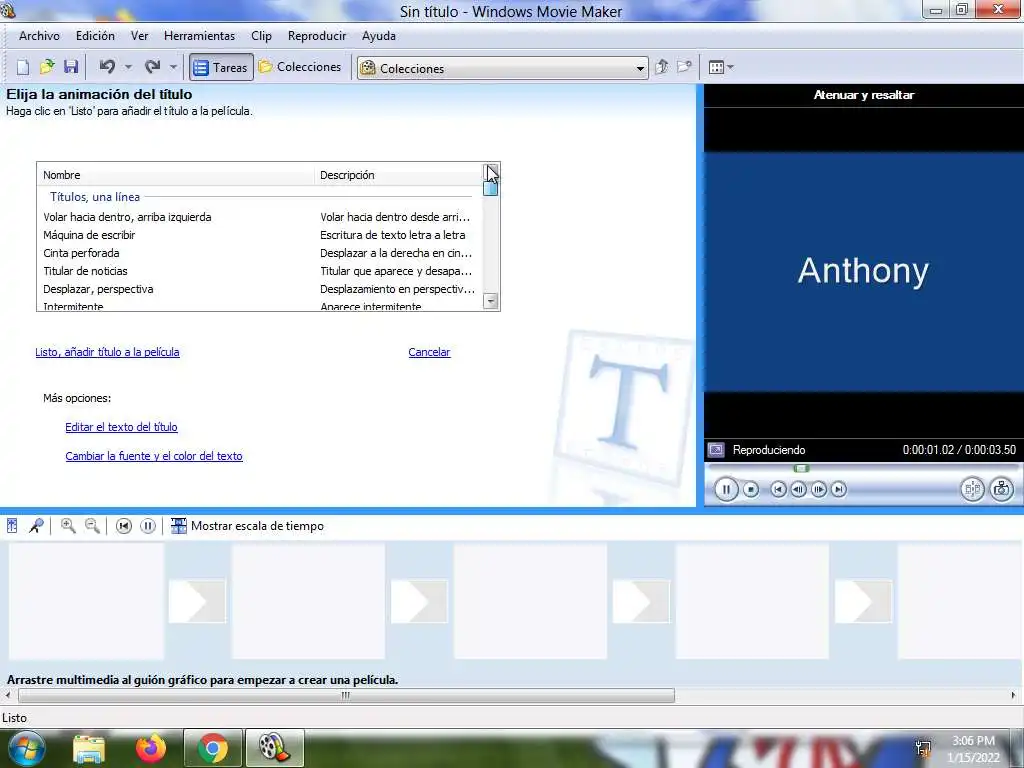The height and width of the screenshot is (768, 1024).
Task: Click the Descripción column header
Action: (x=398, y=175)
